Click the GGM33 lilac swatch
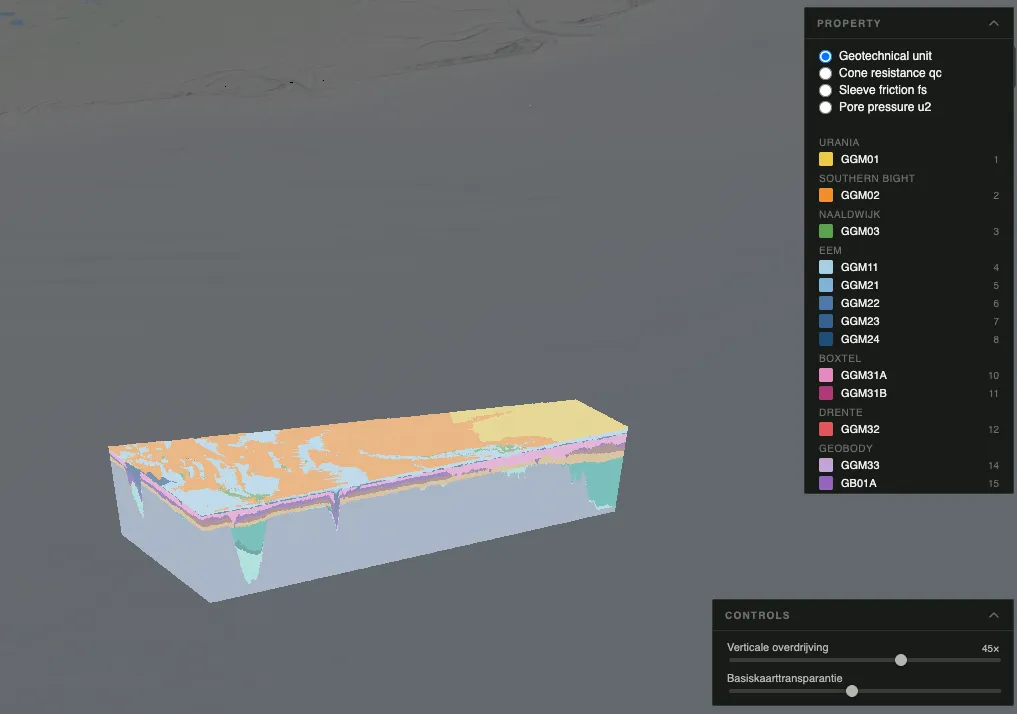Image resolution: width=1017 pixels, height=714 pixels. coord(826,465)
